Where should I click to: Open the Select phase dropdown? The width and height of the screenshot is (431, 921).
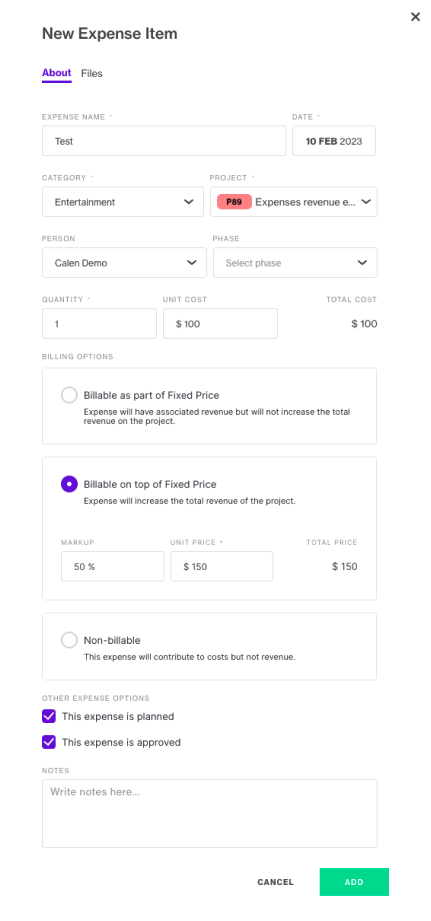point(295,263)
